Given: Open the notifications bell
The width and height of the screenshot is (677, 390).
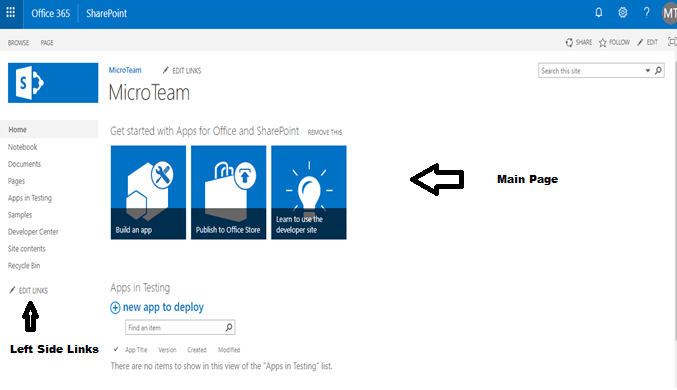Looking at the screenshot, I should (598, 13).
